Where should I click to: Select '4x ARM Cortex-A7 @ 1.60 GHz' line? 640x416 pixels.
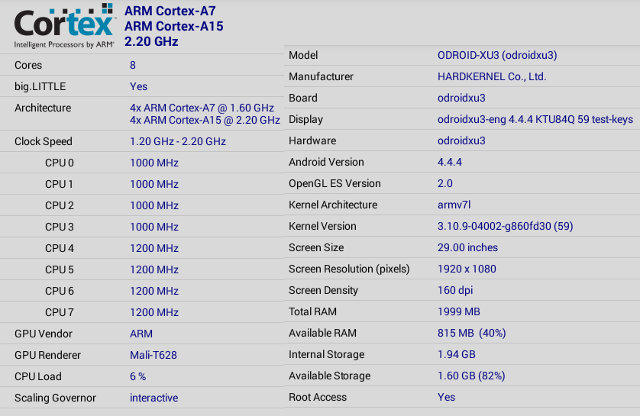tap(202, 108)
